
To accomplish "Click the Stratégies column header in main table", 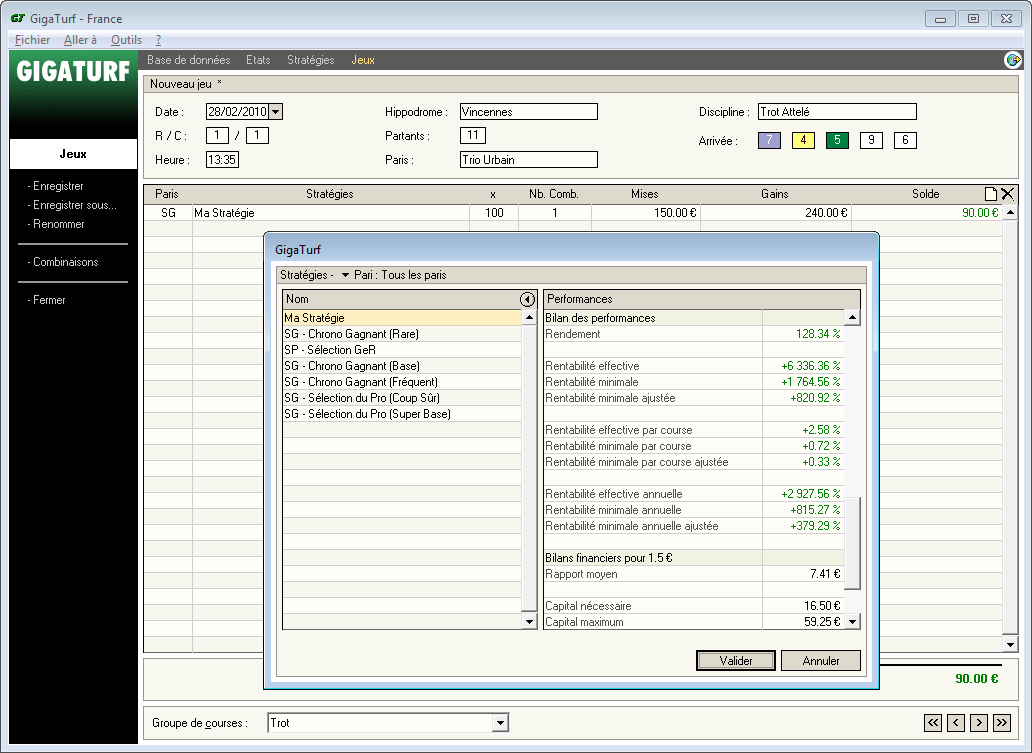I will [x=330, y=194].
